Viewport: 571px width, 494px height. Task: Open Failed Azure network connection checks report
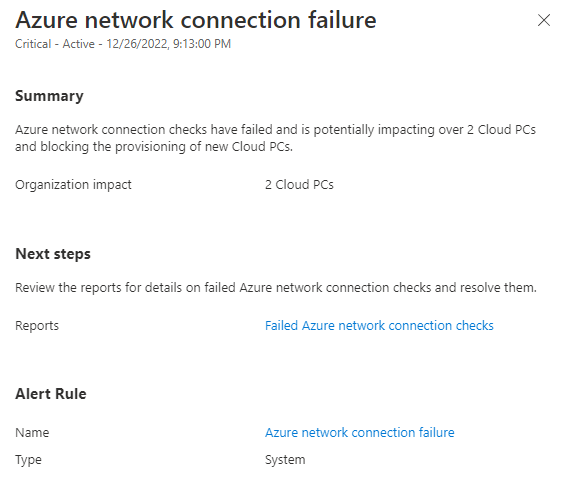click(379, 325)
